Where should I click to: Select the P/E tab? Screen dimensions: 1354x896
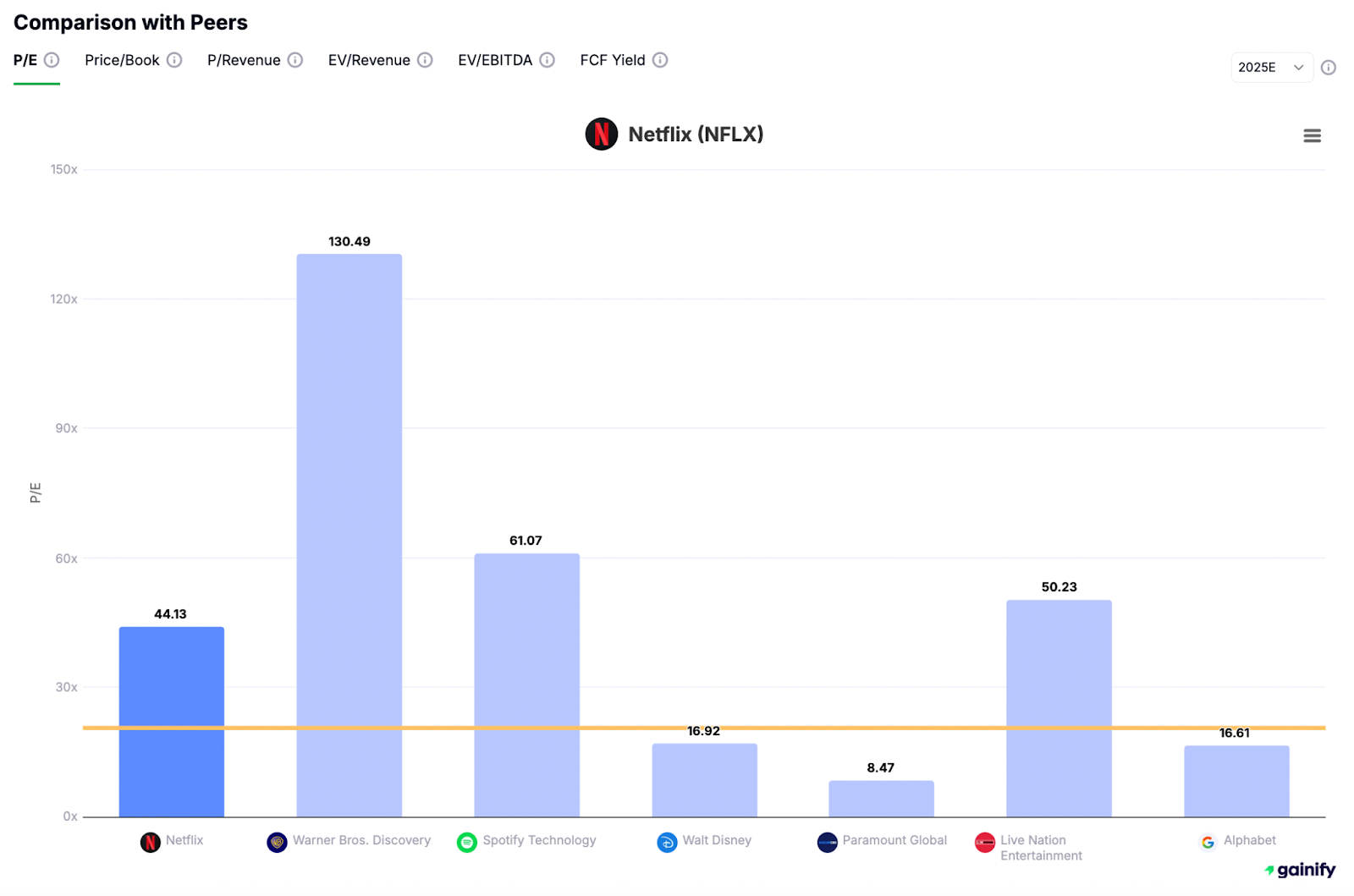coord(25,60)
